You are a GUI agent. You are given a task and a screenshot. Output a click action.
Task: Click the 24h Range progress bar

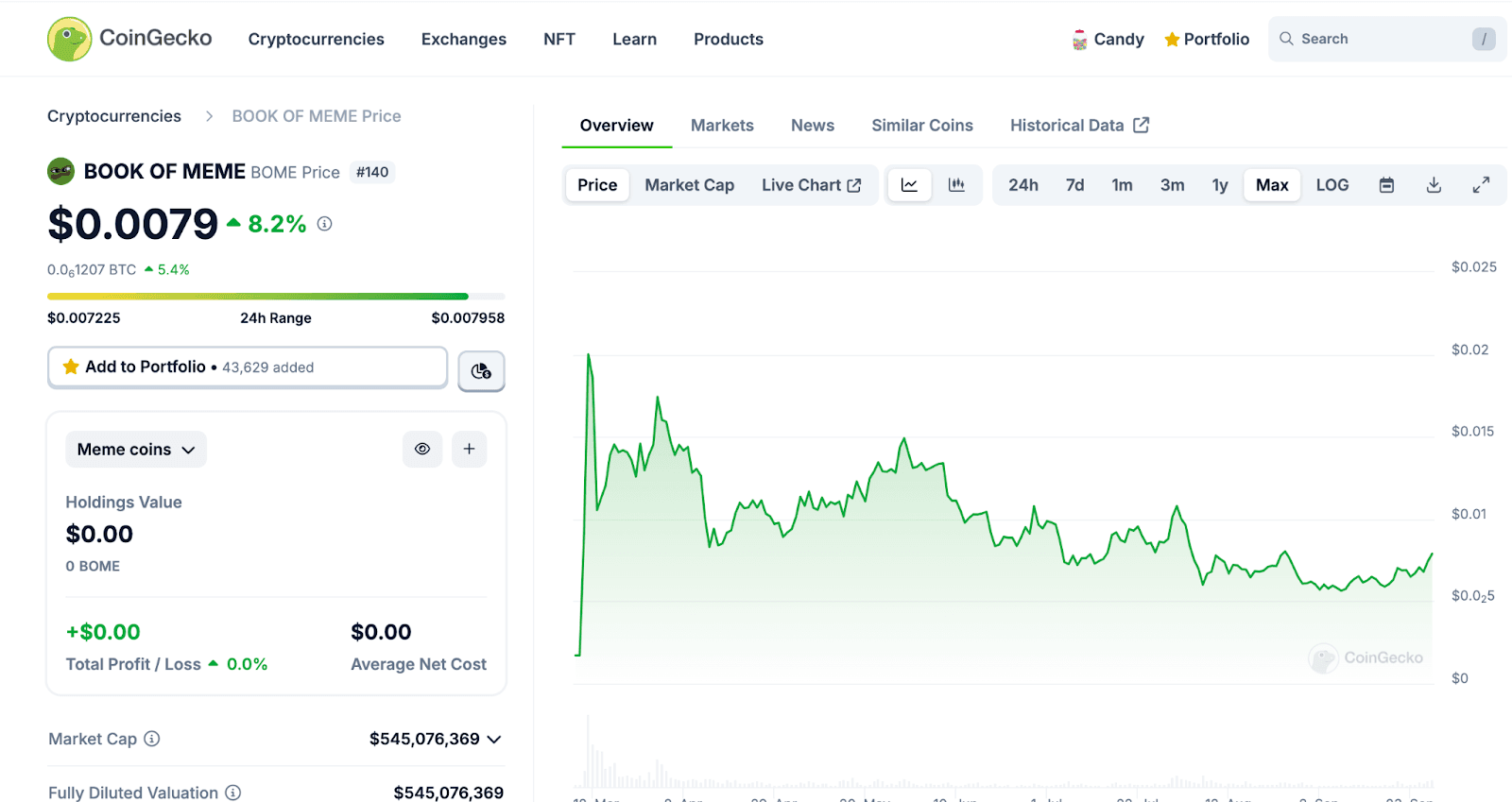[276, 297]
